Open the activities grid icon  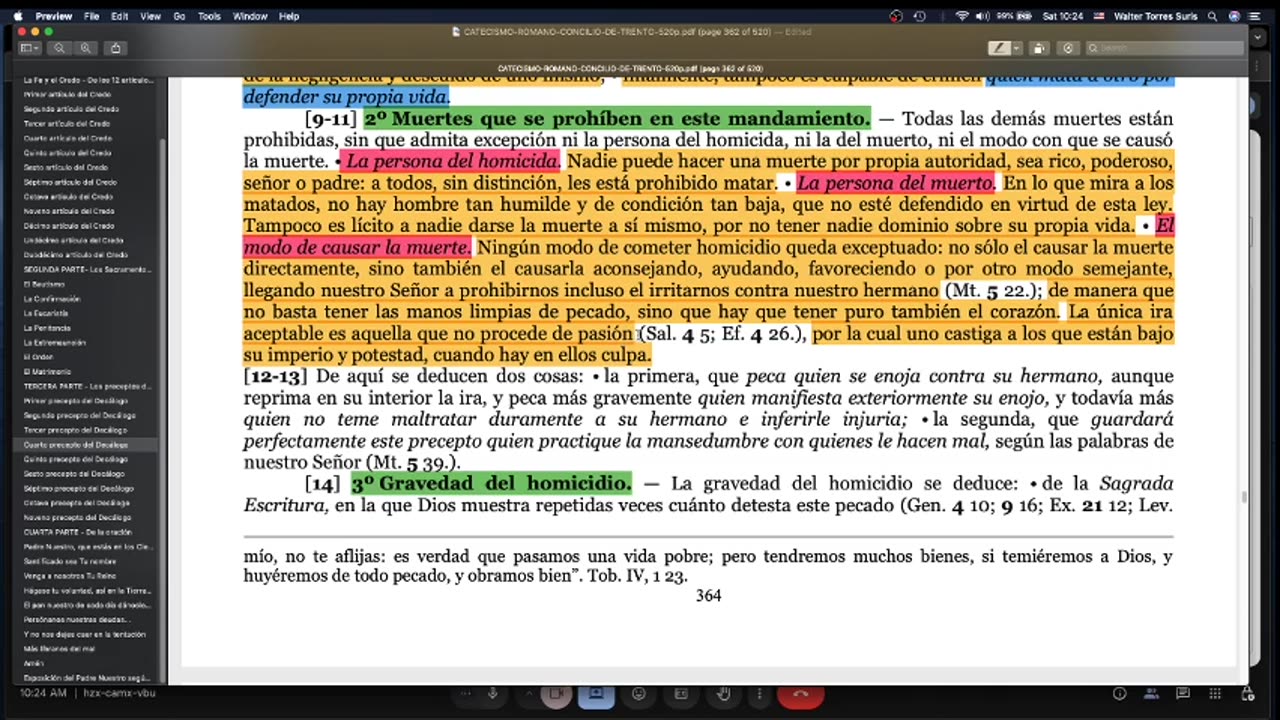click(1215, 694)
